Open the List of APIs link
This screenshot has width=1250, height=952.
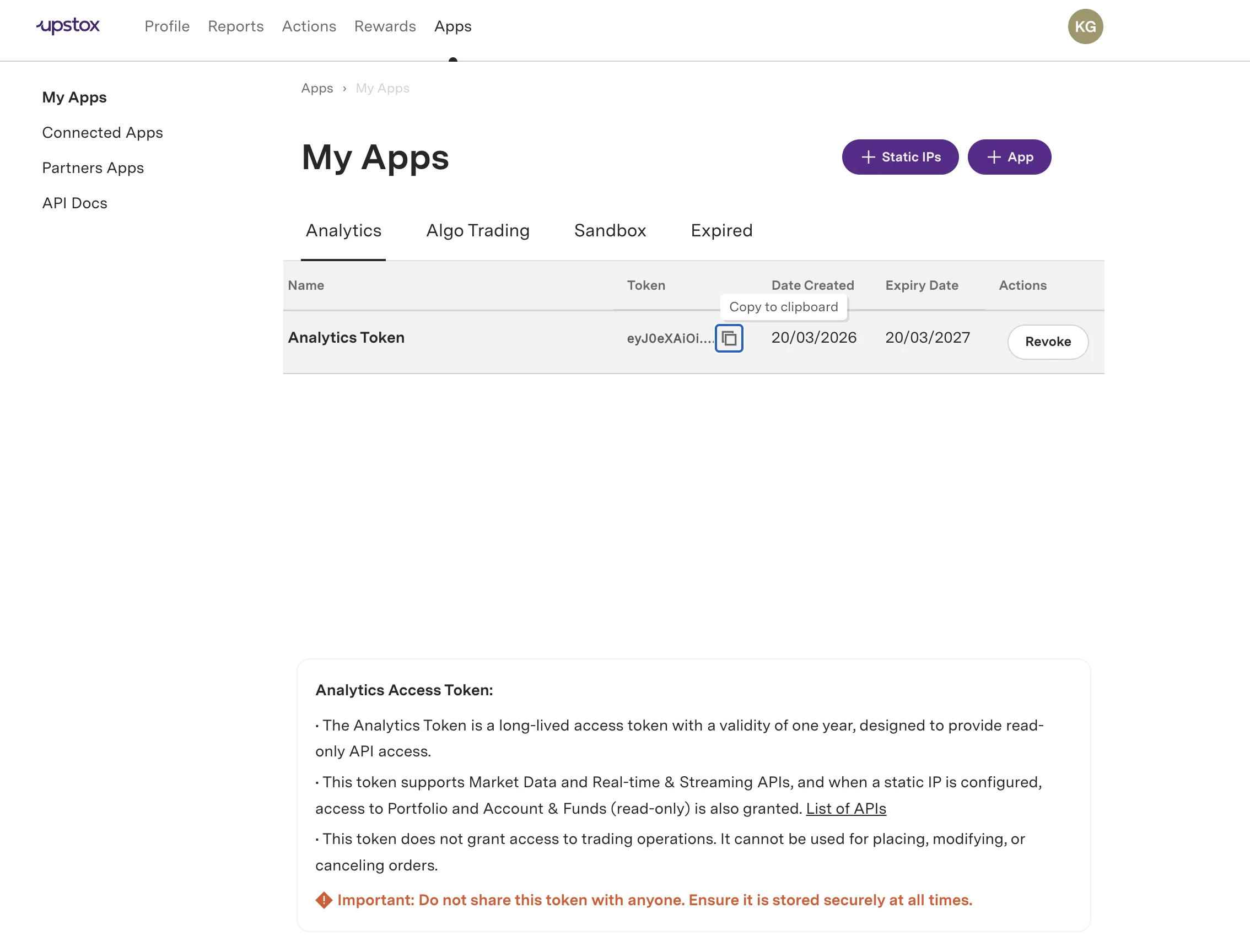click(846, 809)
